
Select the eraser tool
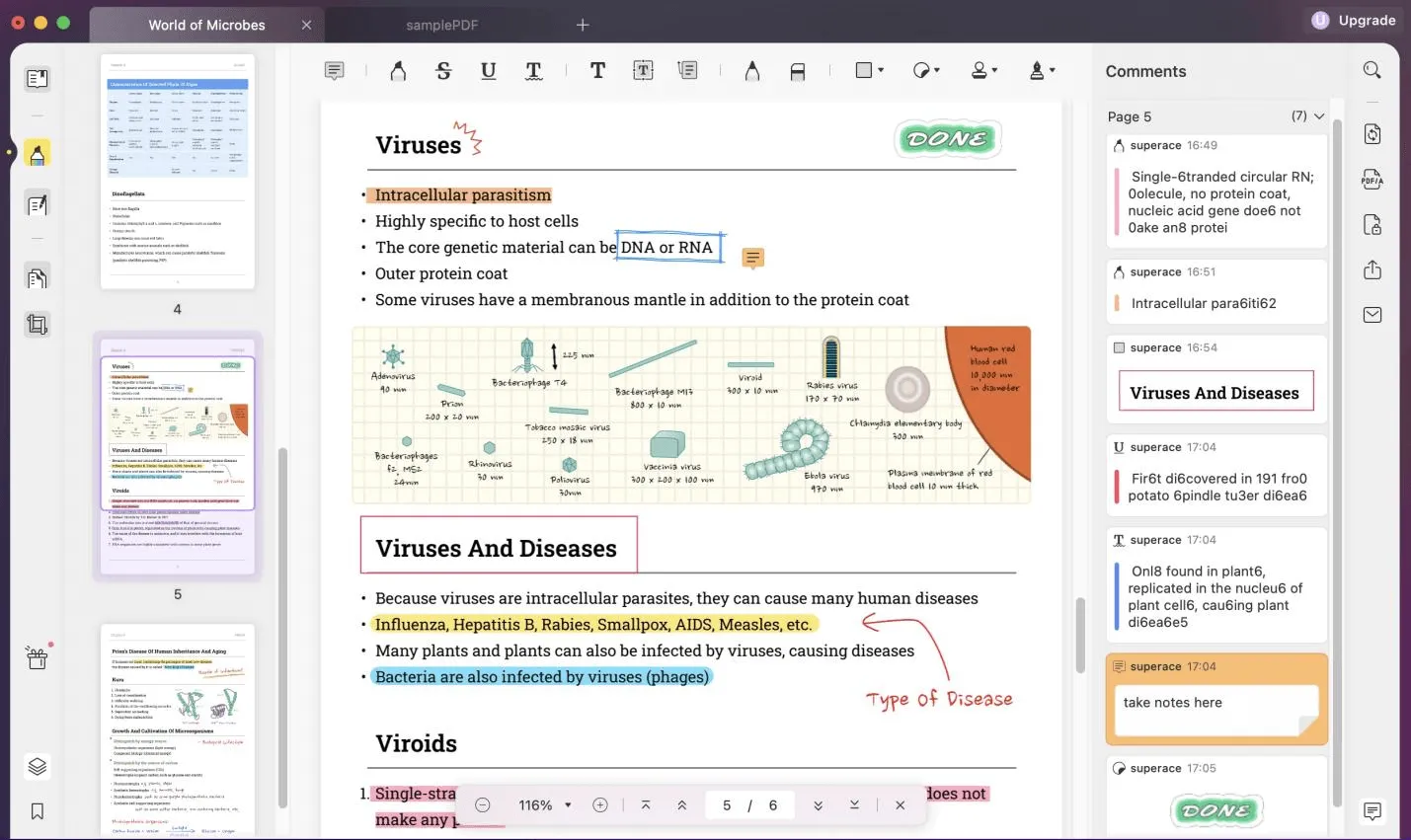coord(798,71)
